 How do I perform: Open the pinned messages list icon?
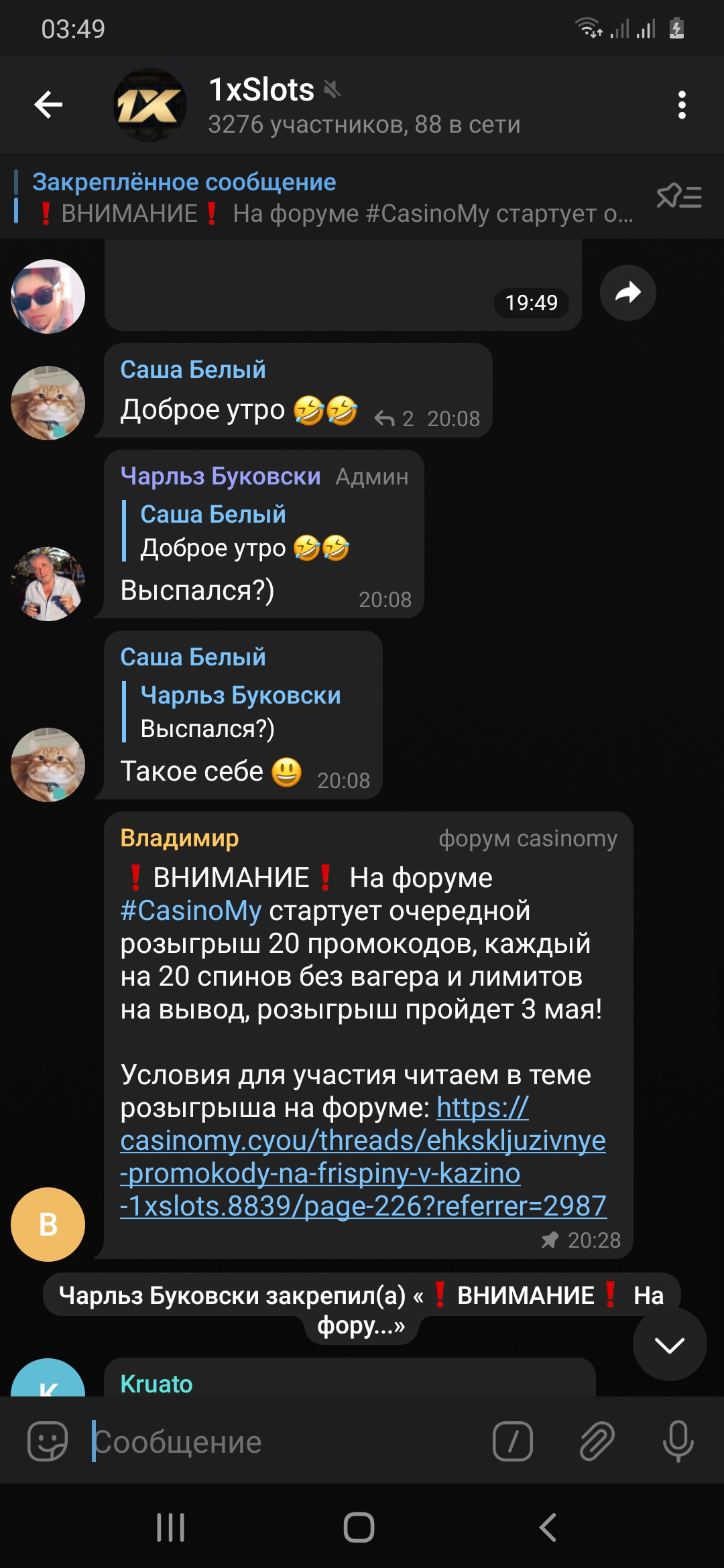click(679, 197)
